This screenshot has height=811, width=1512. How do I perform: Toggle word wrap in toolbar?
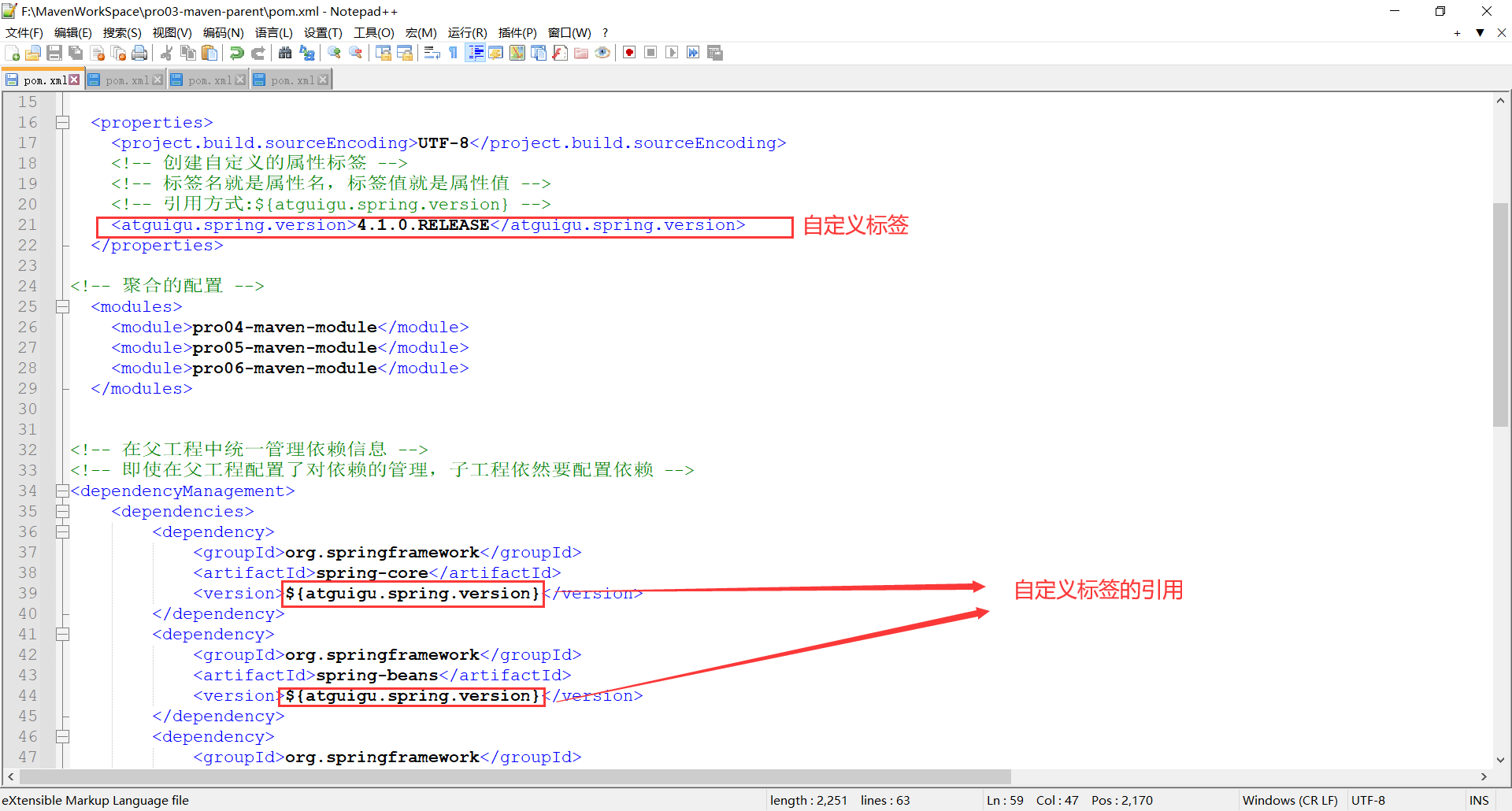click(x=432, y=53)
